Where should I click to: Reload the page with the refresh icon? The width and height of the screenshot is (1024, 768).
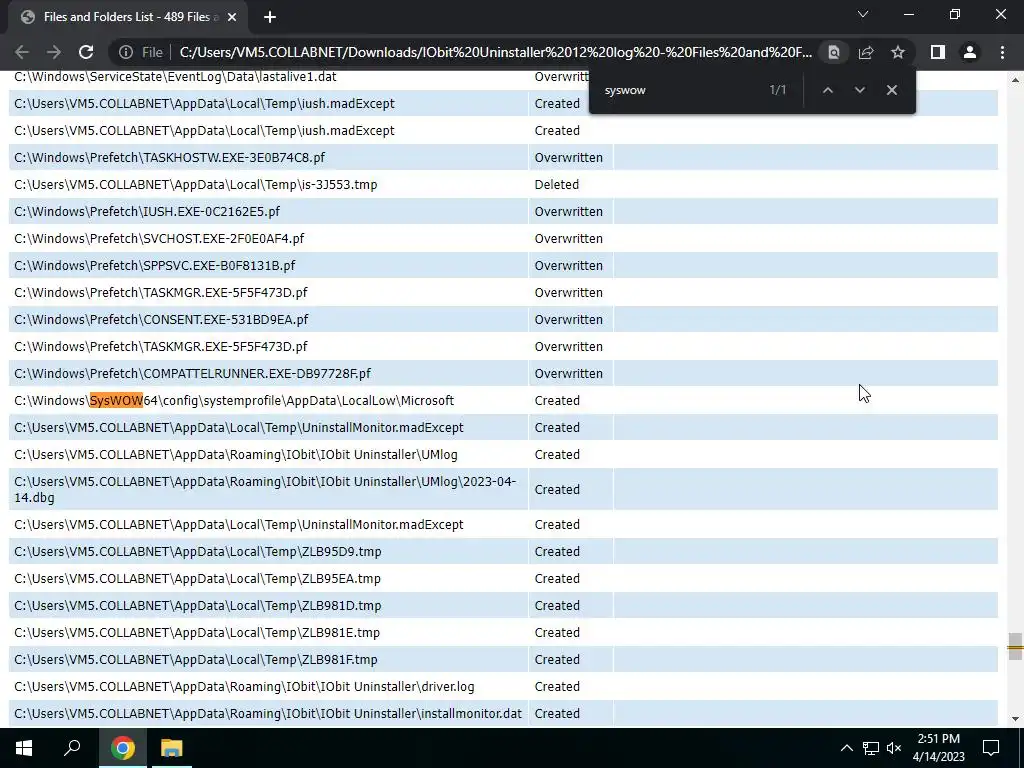(x=86, y=52)
